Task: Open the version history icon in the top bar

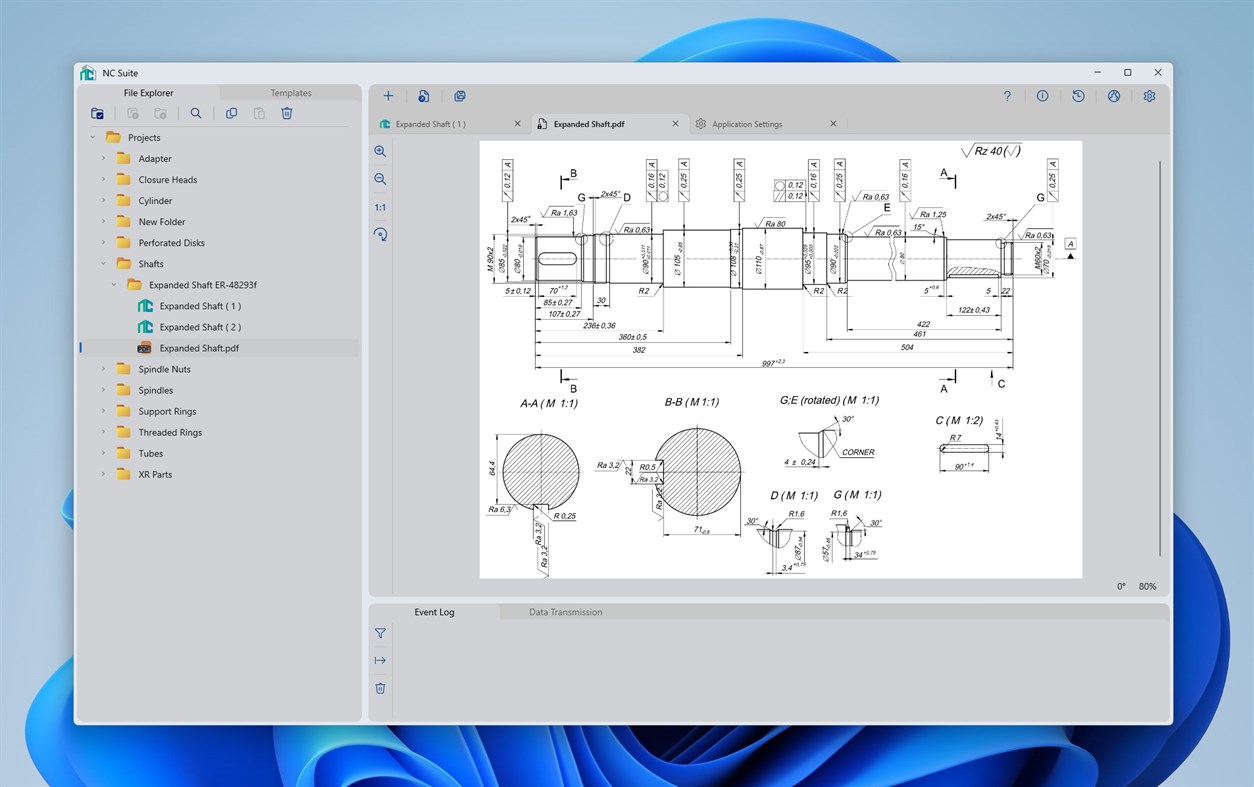Action: [x=1078, y=95]
